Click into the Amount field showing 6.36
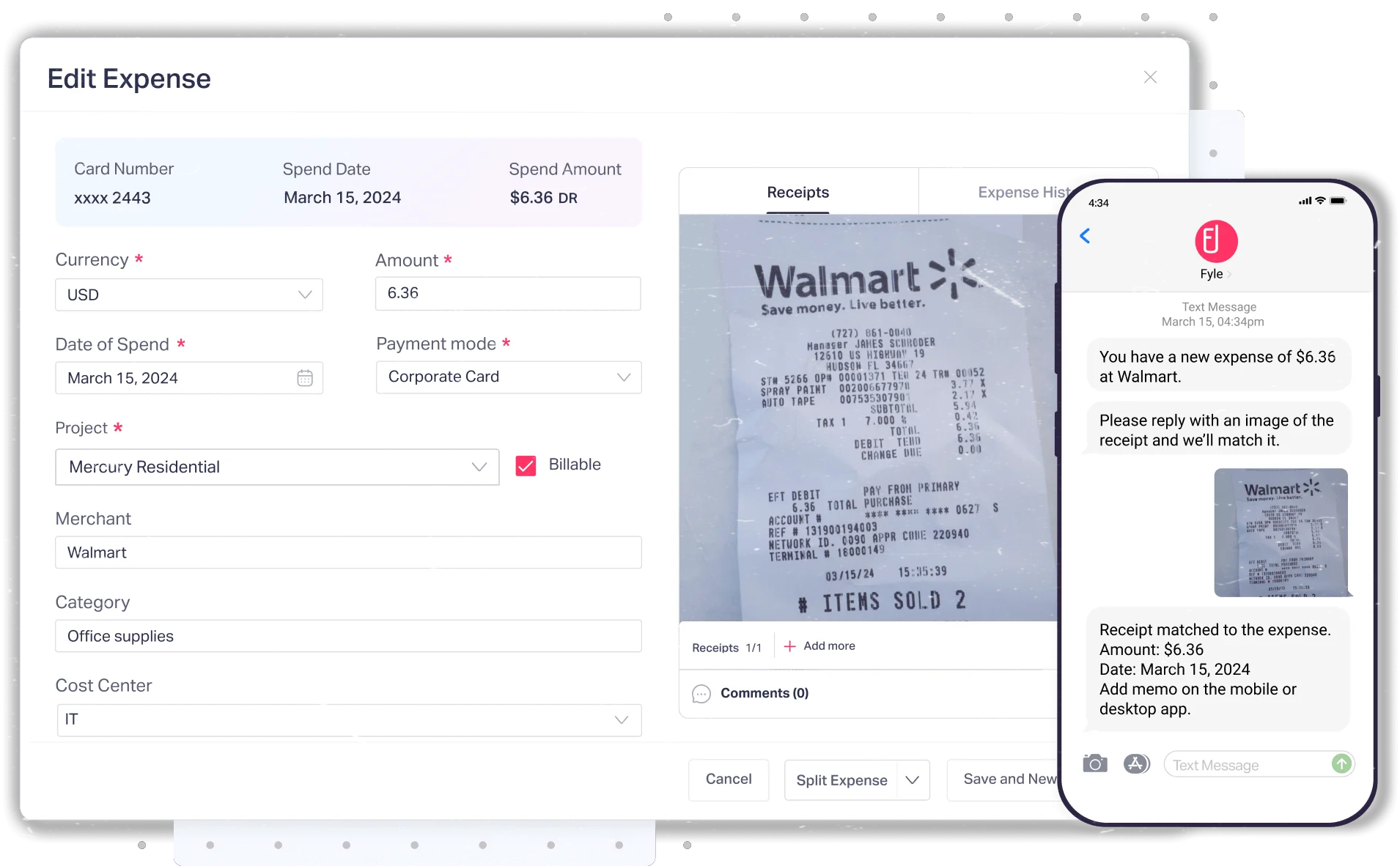Image resolution: width=1400 pixels, height=866 pixels. pos(508,293)
